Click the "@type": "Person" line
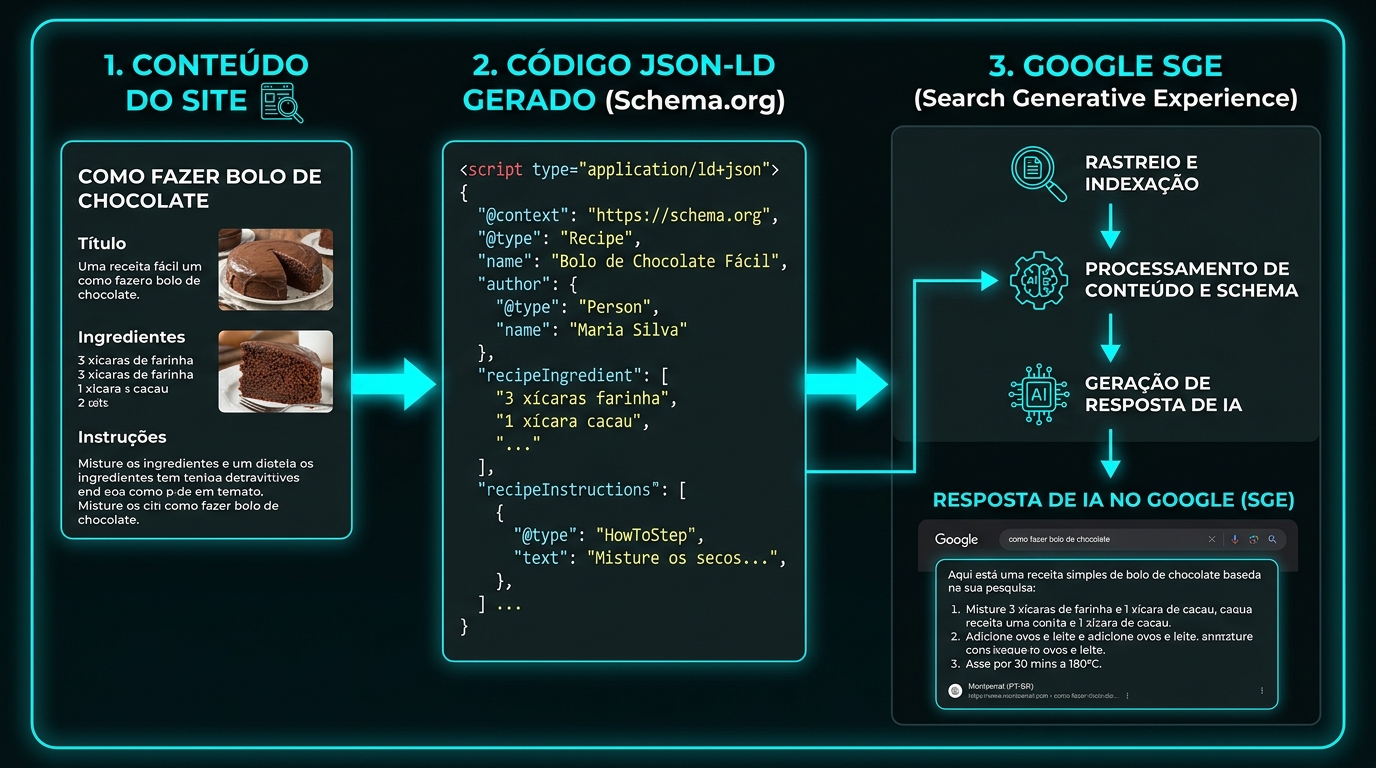 577,307
